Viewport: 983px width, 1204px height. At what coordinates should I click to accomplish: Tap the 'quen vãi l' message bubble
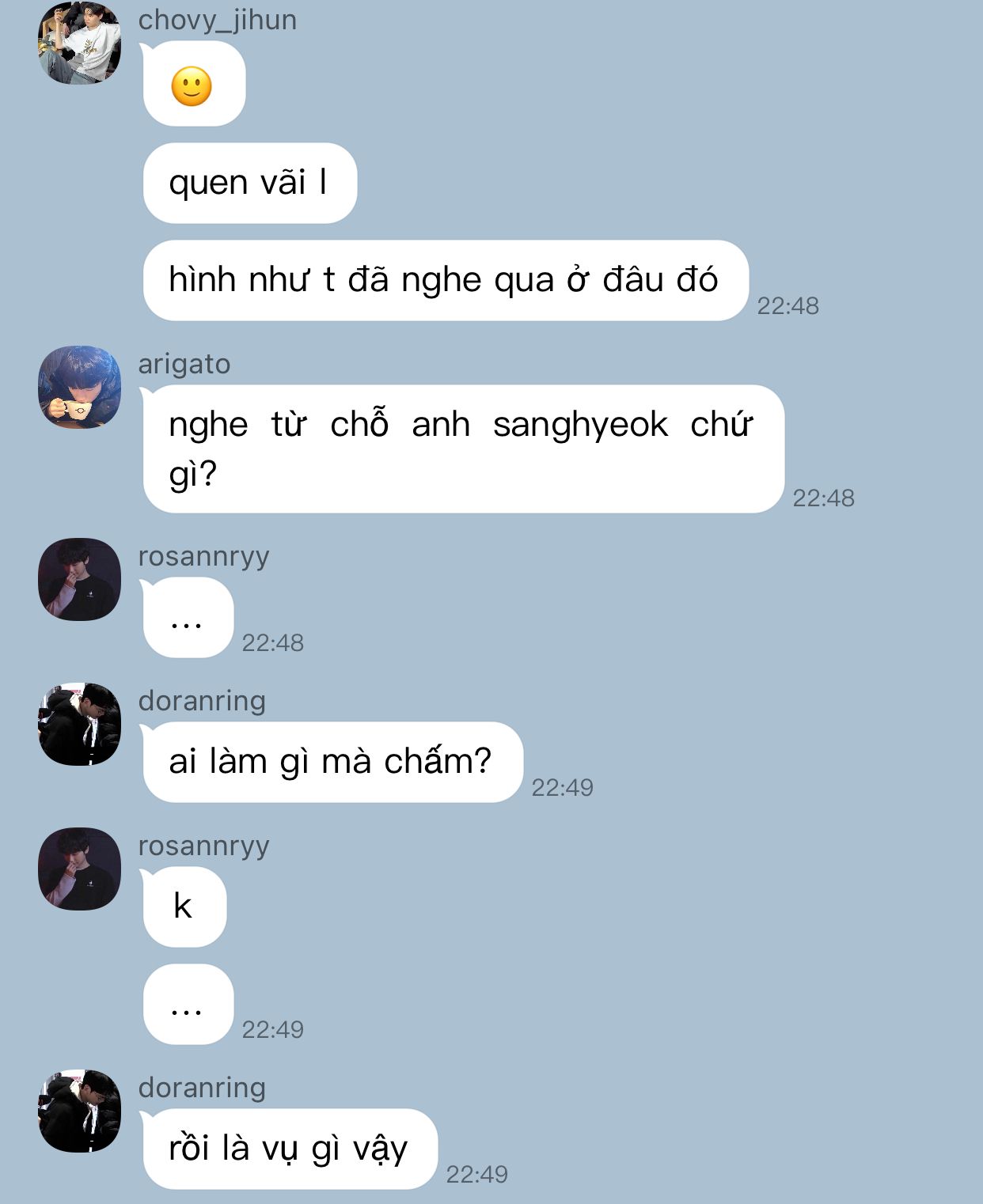point(249,183)
